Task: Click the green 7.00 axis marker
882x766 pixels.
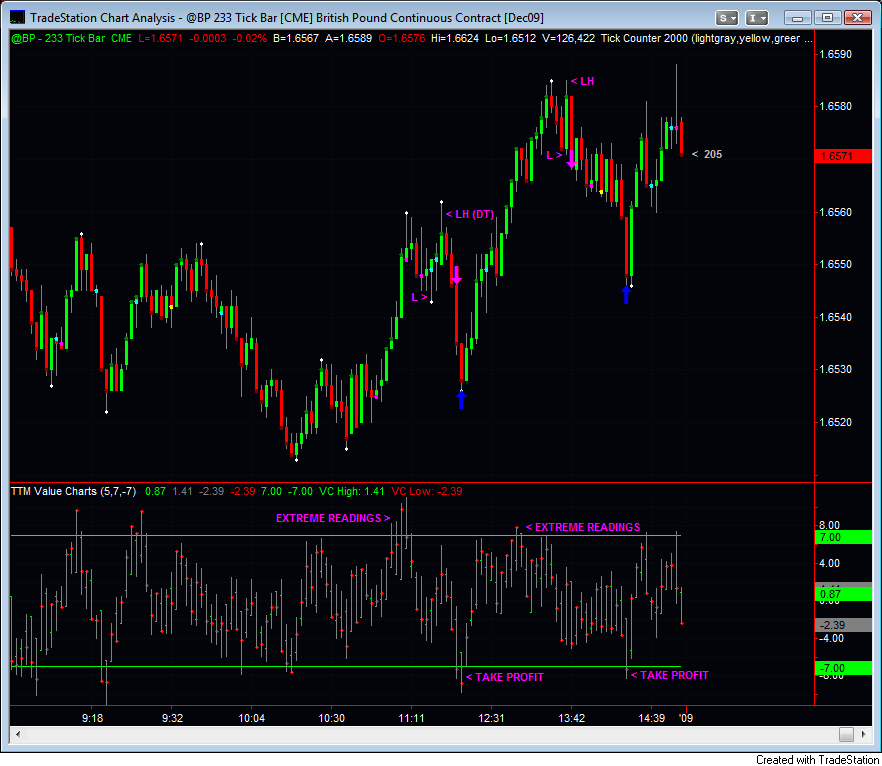Action: coord(843,537)
